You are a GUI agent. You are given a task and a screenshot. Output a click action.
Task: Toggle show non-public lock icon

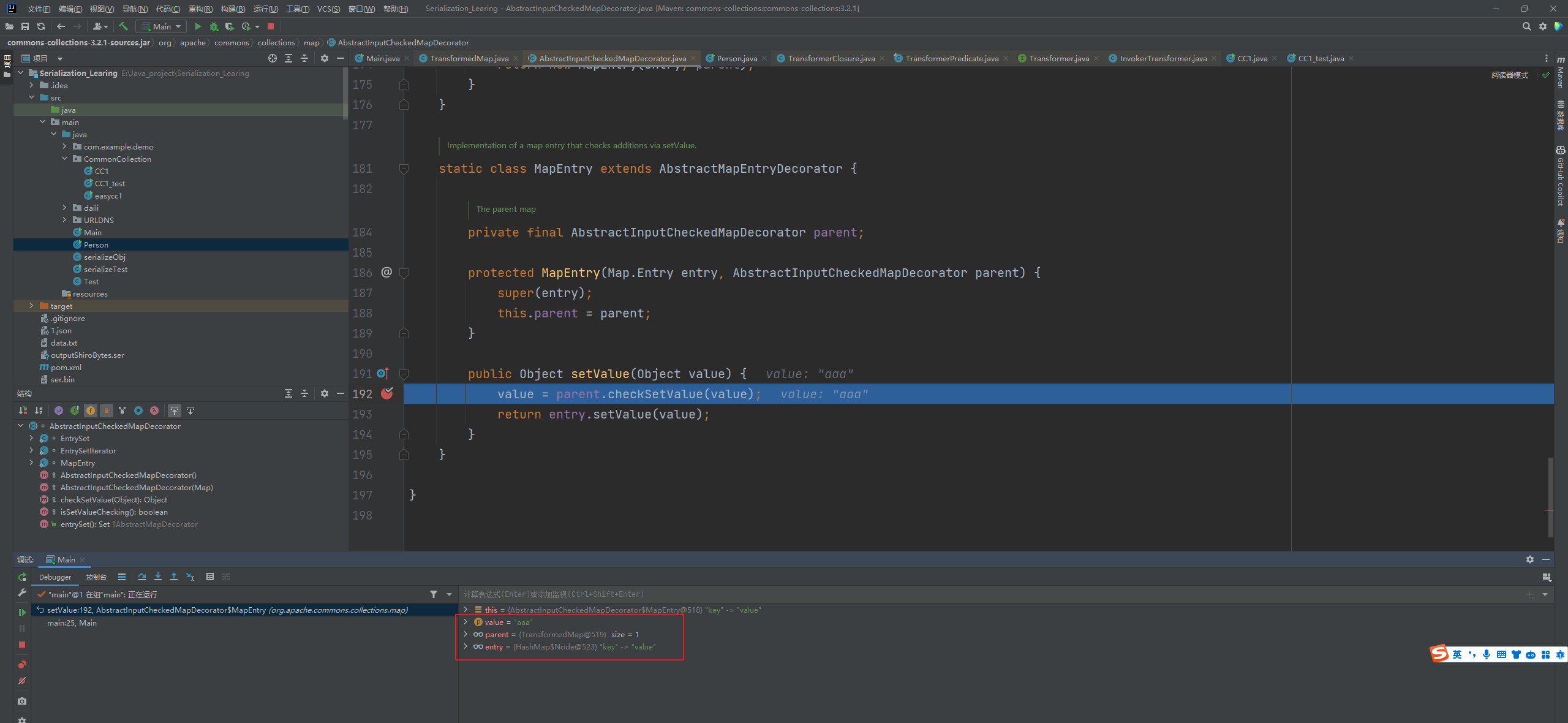tap(107, 411)
